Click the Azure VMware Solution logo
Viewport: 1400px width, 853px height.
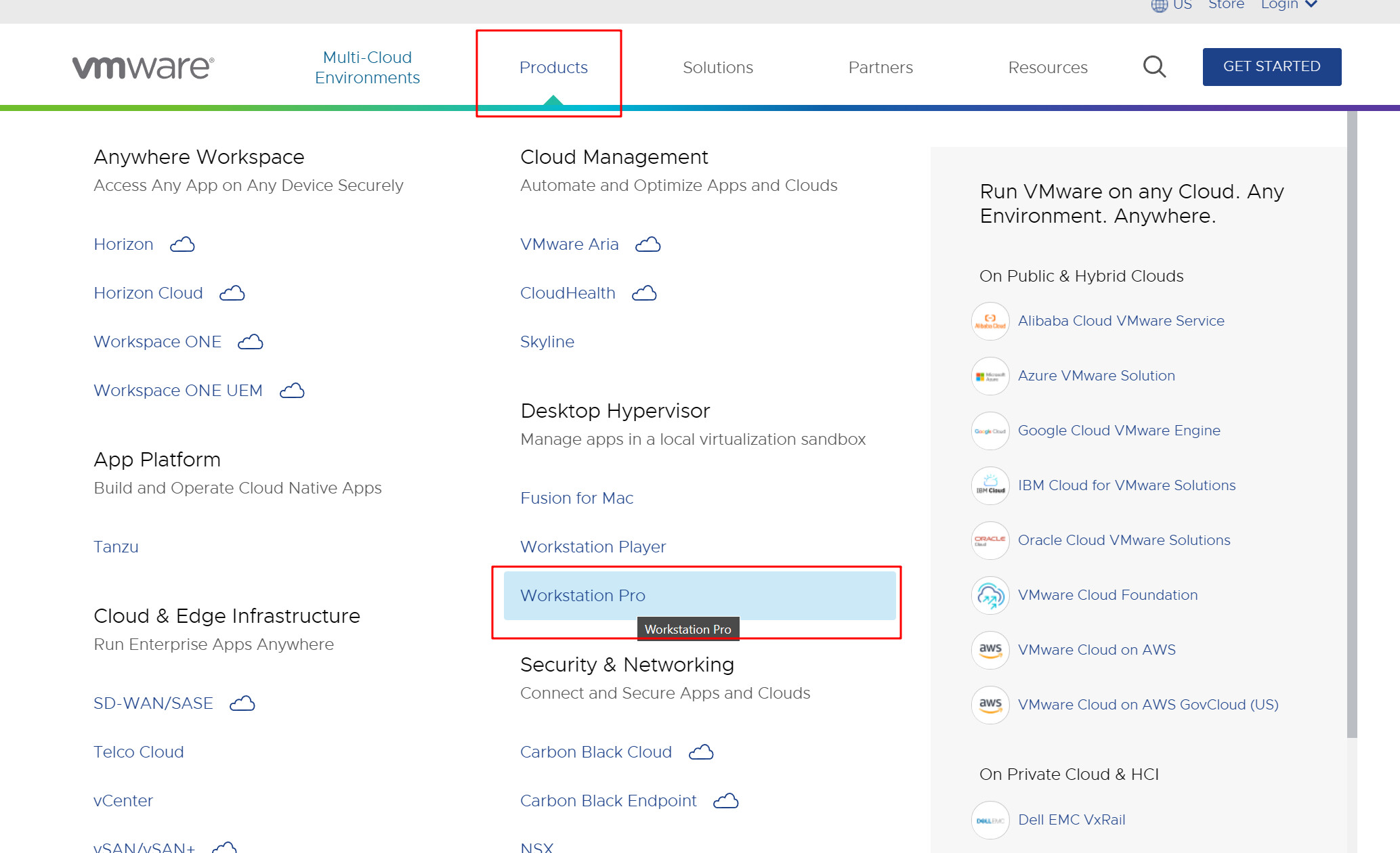(990, 376)
